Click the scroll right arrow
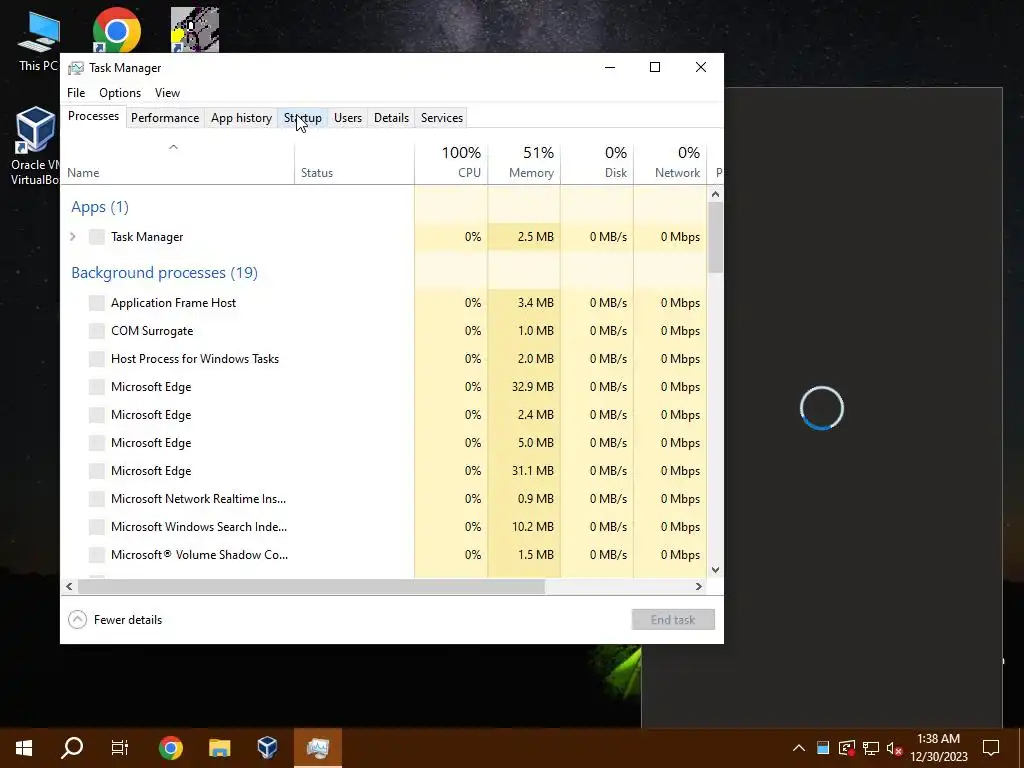Screen dimensions: 1024x768 [699, 586]
